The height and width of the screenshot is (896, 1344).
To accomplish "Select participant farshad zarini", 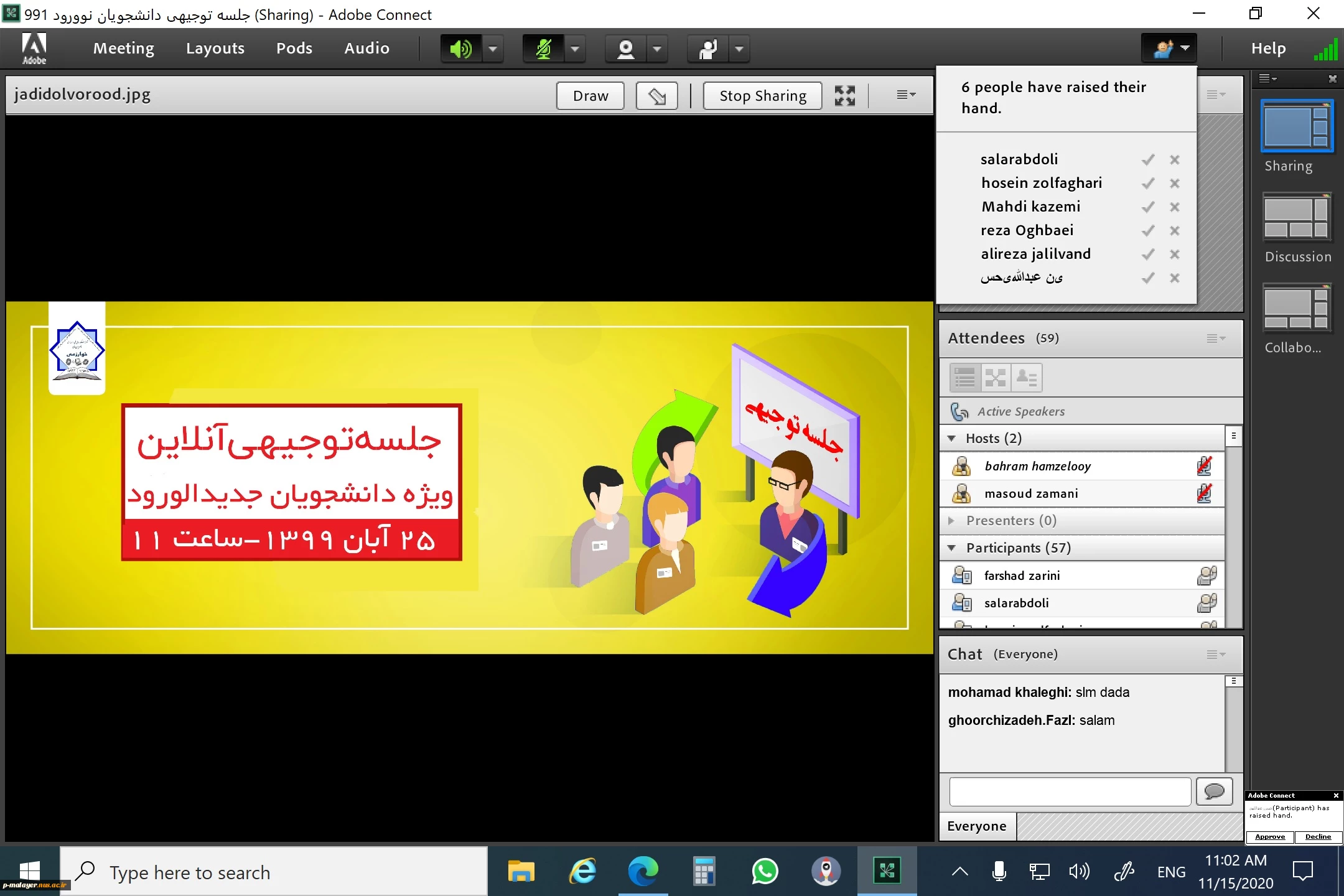I will pos(1082,576).
